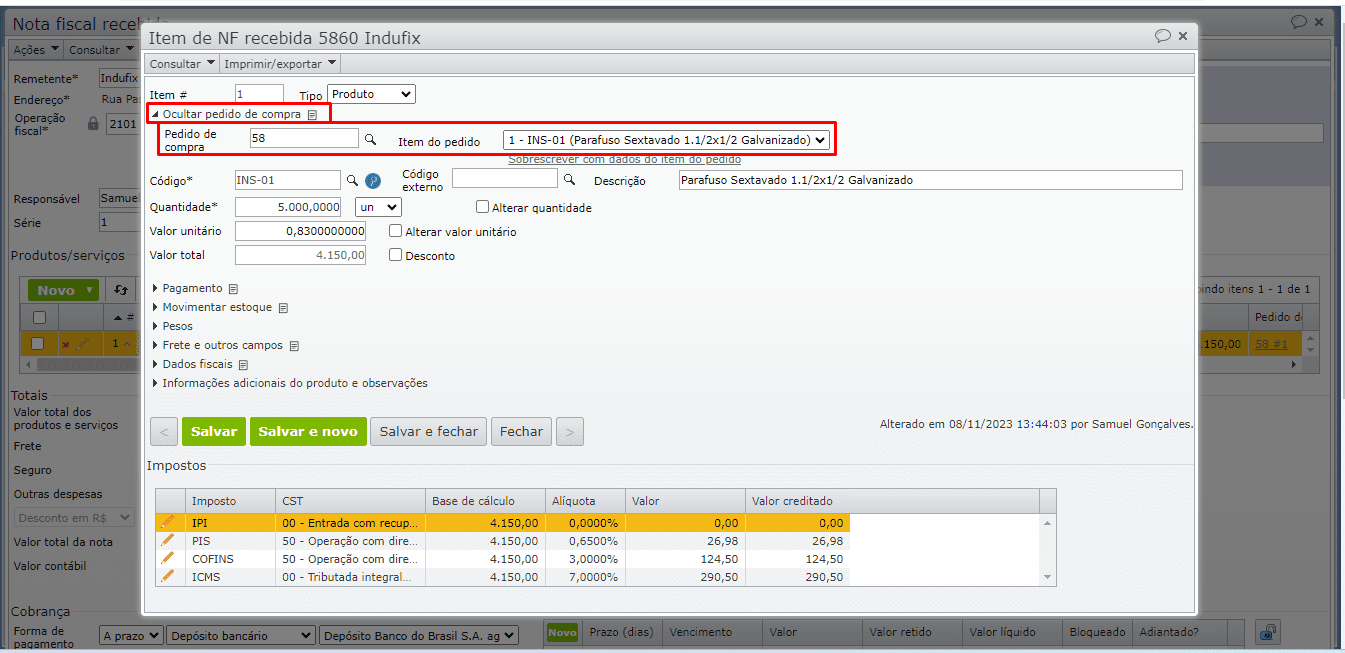Screen dimensions: 1345x653
Task: Edit ICMS tax row pencil icon
Action: [167, 576]
